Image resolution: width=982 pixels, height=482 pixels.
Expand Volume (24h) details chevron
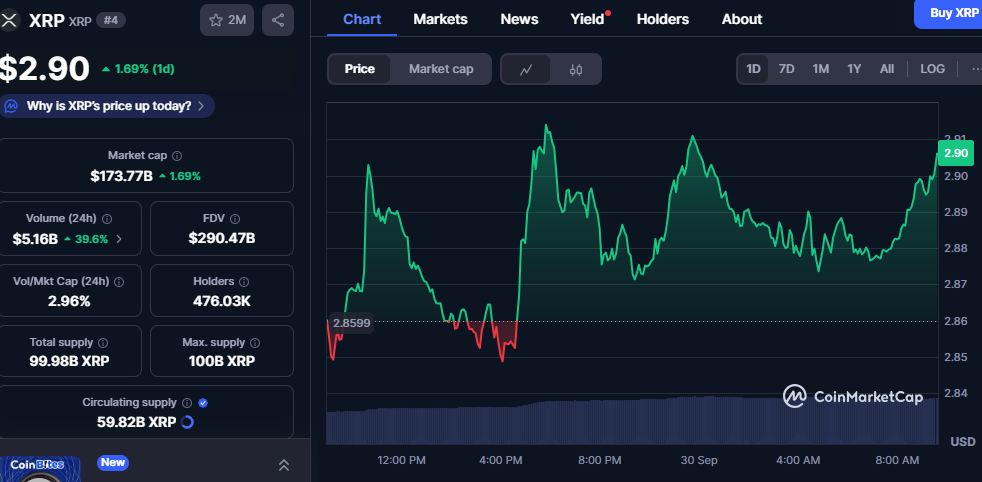pyautogui.click(x=120, y=239)
